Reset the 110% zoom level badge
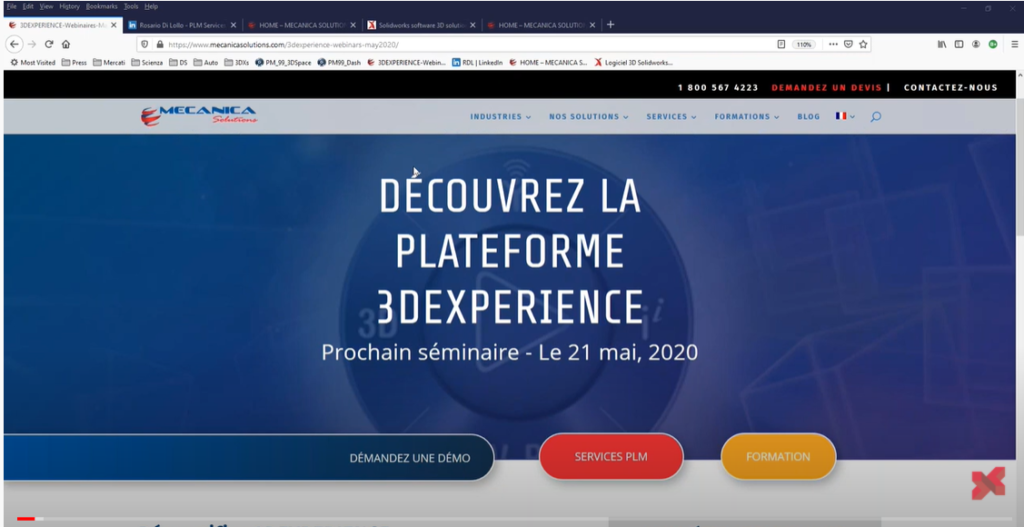 803,44
